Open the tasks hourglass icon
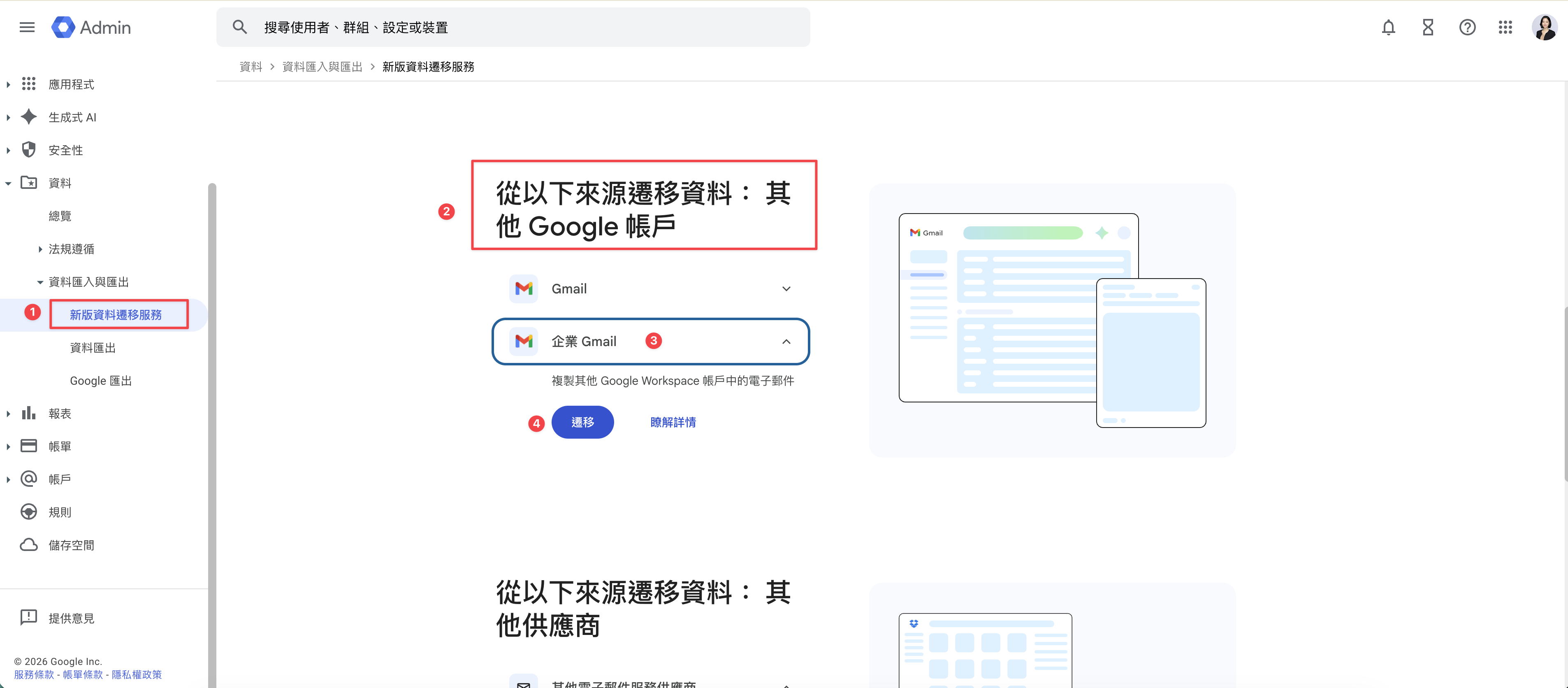Viewport: 1568px width, 688px height. (x=1427, y=28)
